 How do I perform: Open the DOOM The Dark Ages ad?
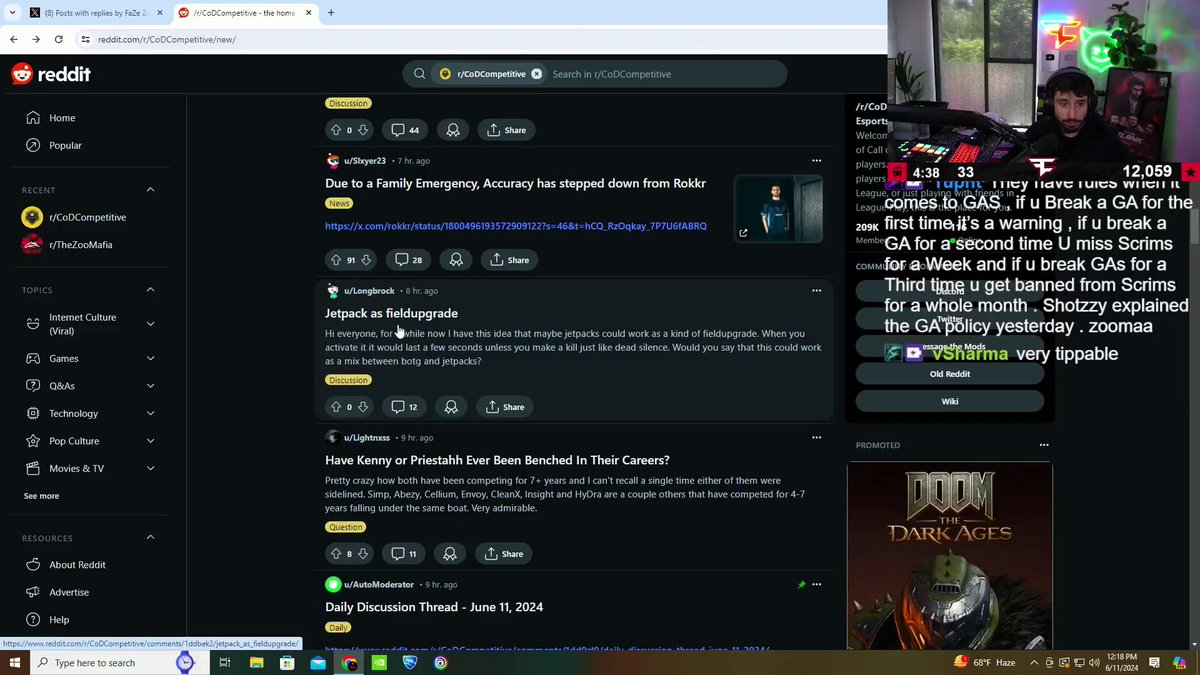(949, 555)
